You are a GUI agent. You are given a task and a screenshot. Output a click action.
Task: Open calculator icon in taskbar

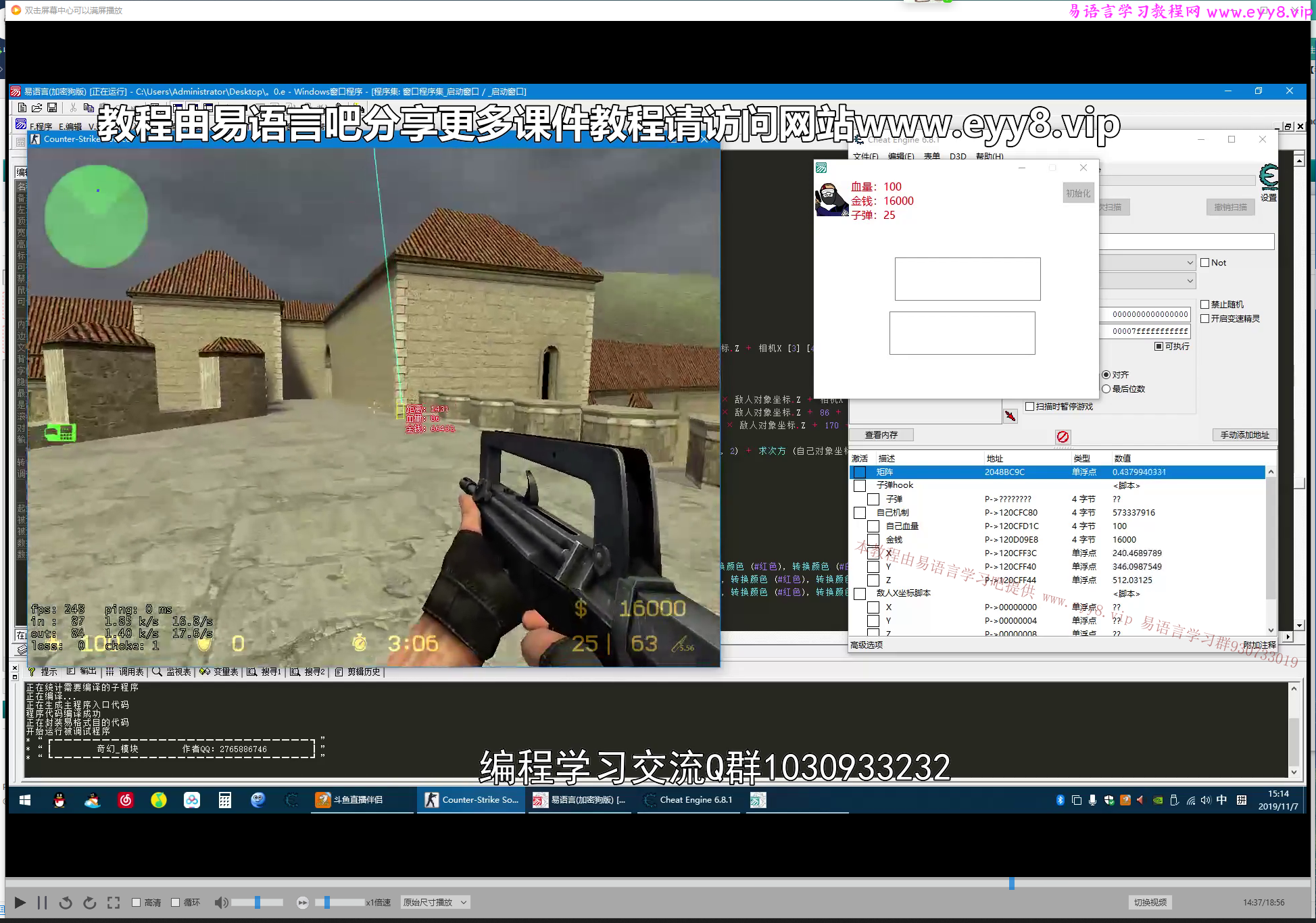[x=225, y=800]
